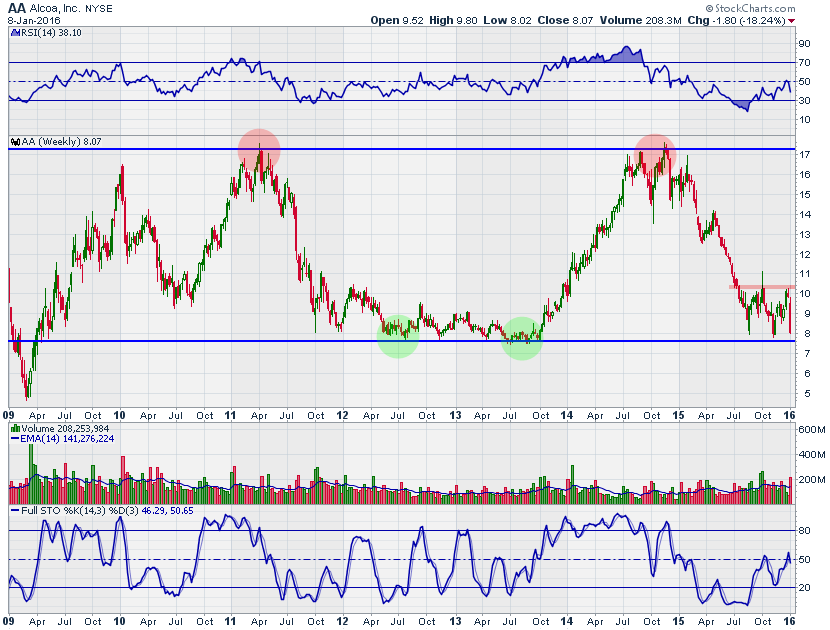Click the Chg -1.80 (-18.24%) value
Screen dimensions: 830x630
(x=736, y=21)
